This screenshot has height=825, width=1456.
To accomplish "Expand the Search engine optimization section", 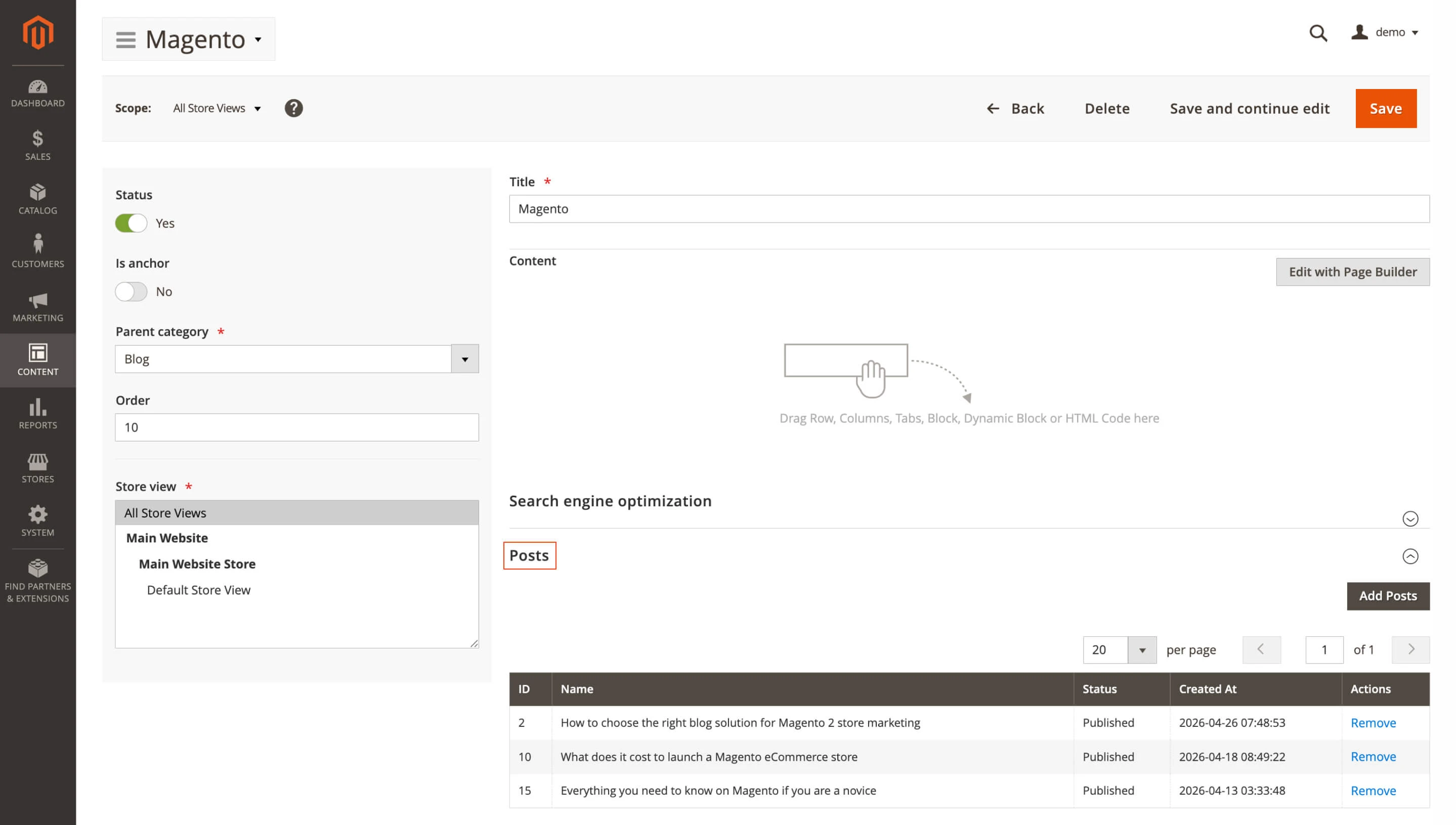I will click(x=1410, y=519).
